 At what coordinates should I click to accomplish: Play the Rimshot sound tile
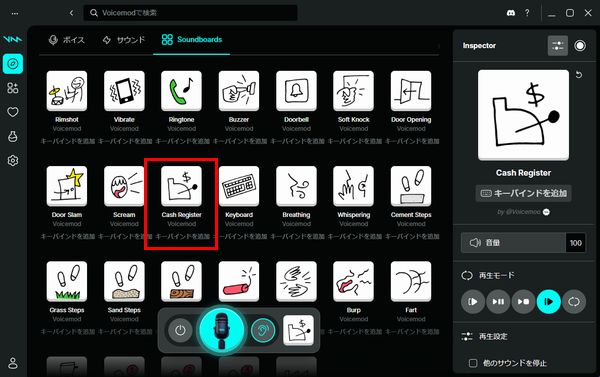67,91
